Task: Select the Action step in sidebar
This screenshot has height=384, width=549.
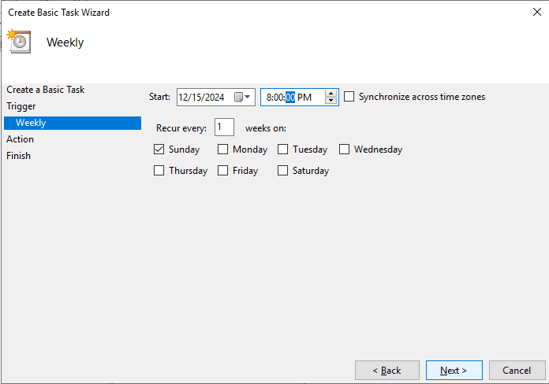Action: [x=20, y=139]
